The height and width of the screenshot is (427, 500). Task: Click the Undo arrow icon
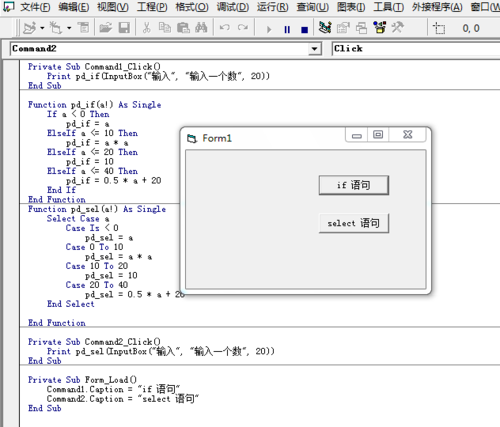click(x=225, y=28)
